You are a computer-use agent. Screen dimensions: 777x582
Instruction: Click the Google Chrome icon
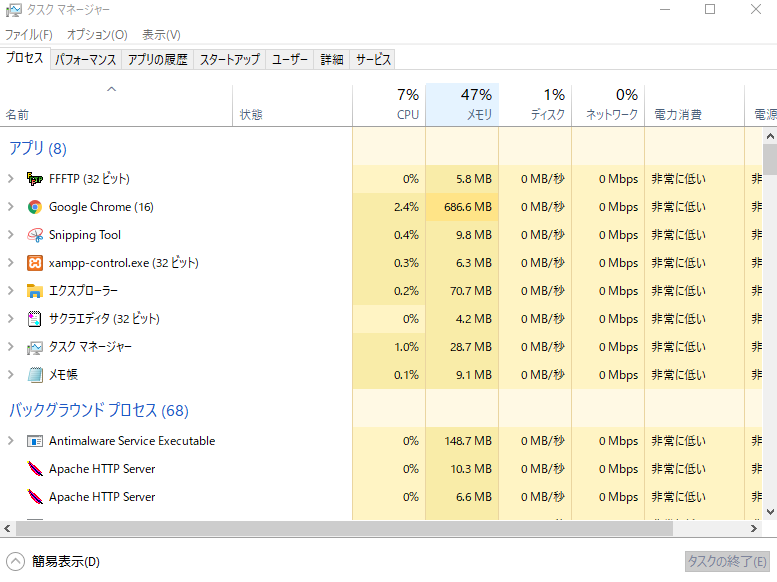[x=35, y=207]
